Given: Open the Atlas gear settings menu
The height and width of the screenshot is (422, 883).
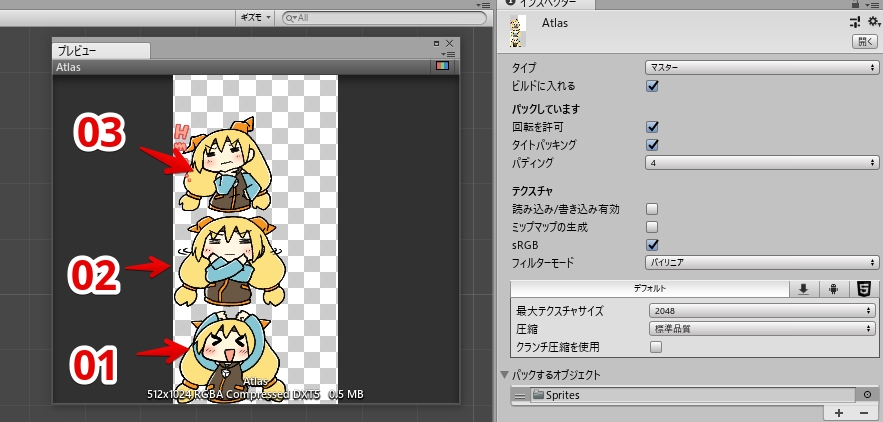Looking at the screenshot, I should coord(873,22).
